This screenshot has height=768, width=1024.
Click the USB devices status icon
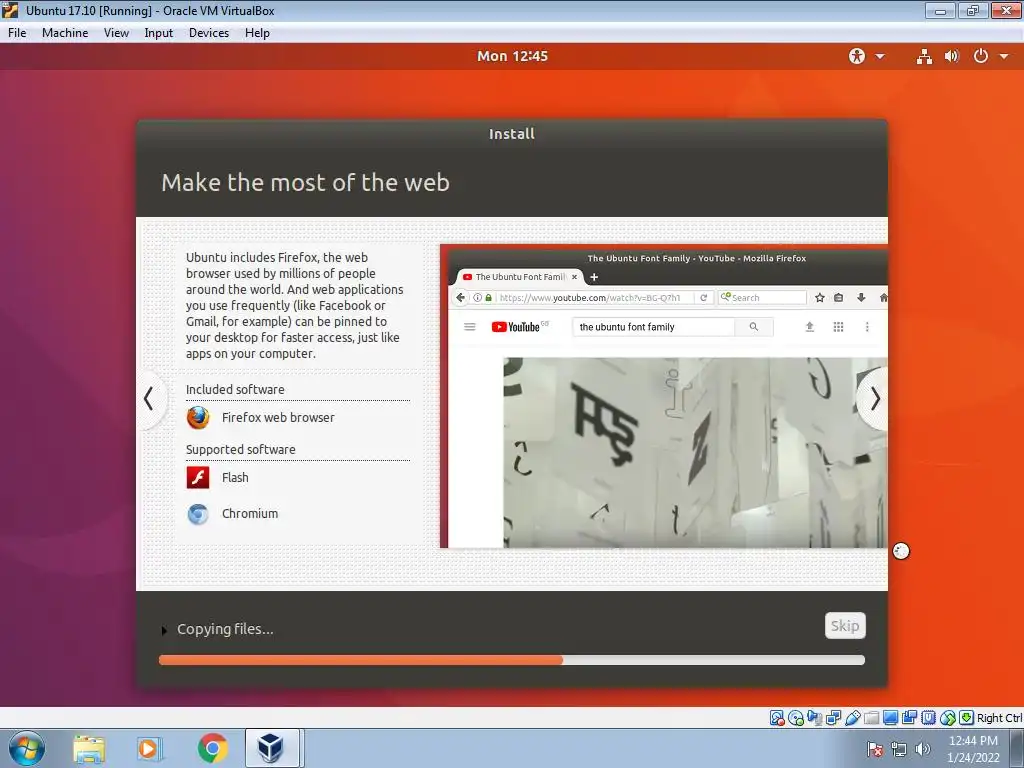coord(852,718)
